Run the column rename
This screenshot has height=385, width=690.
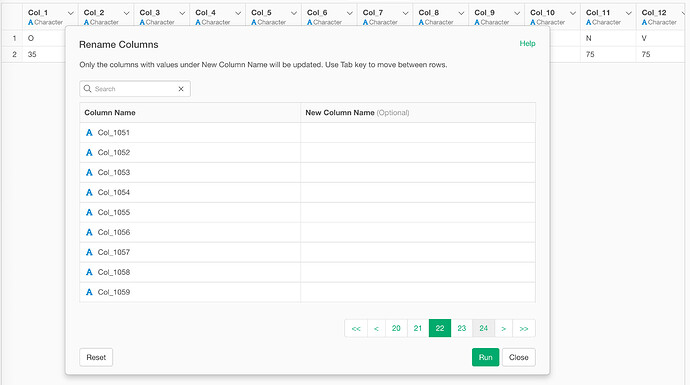(x=485, y=357)
